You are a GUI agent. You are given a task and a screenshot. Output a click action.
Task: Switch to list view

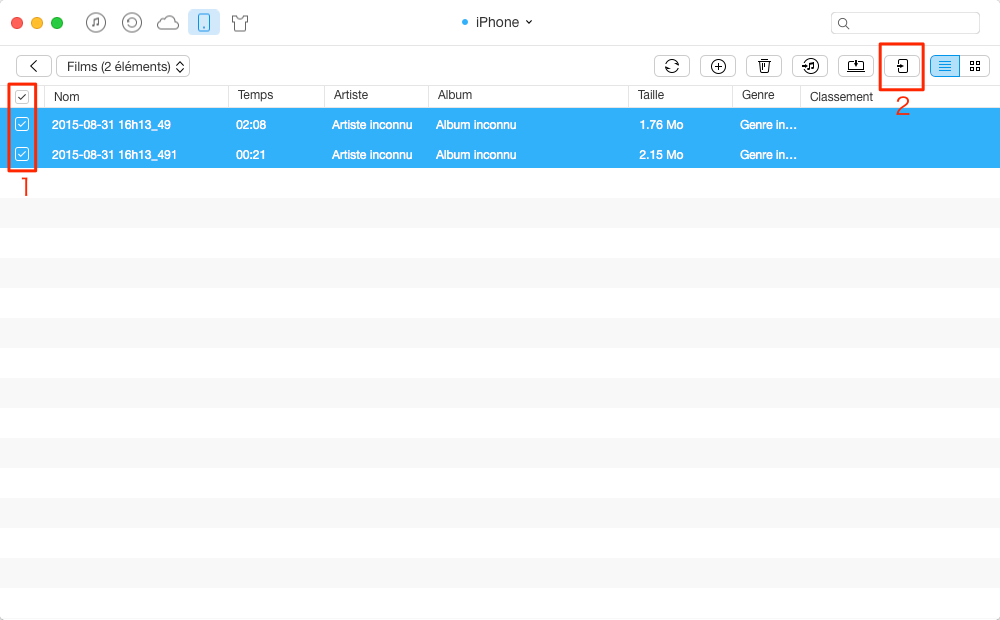945,66
